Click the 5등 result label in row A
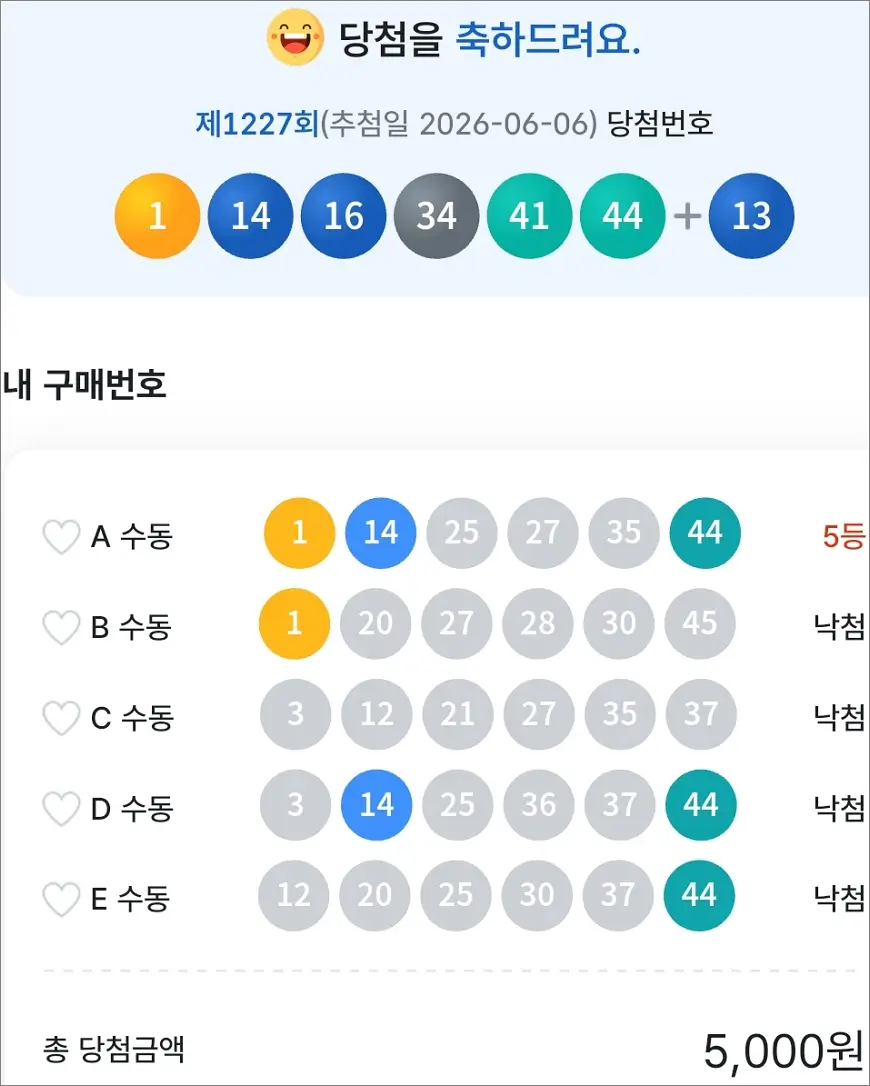Viewport: 870px width, 1086px height. click(844, 536)
